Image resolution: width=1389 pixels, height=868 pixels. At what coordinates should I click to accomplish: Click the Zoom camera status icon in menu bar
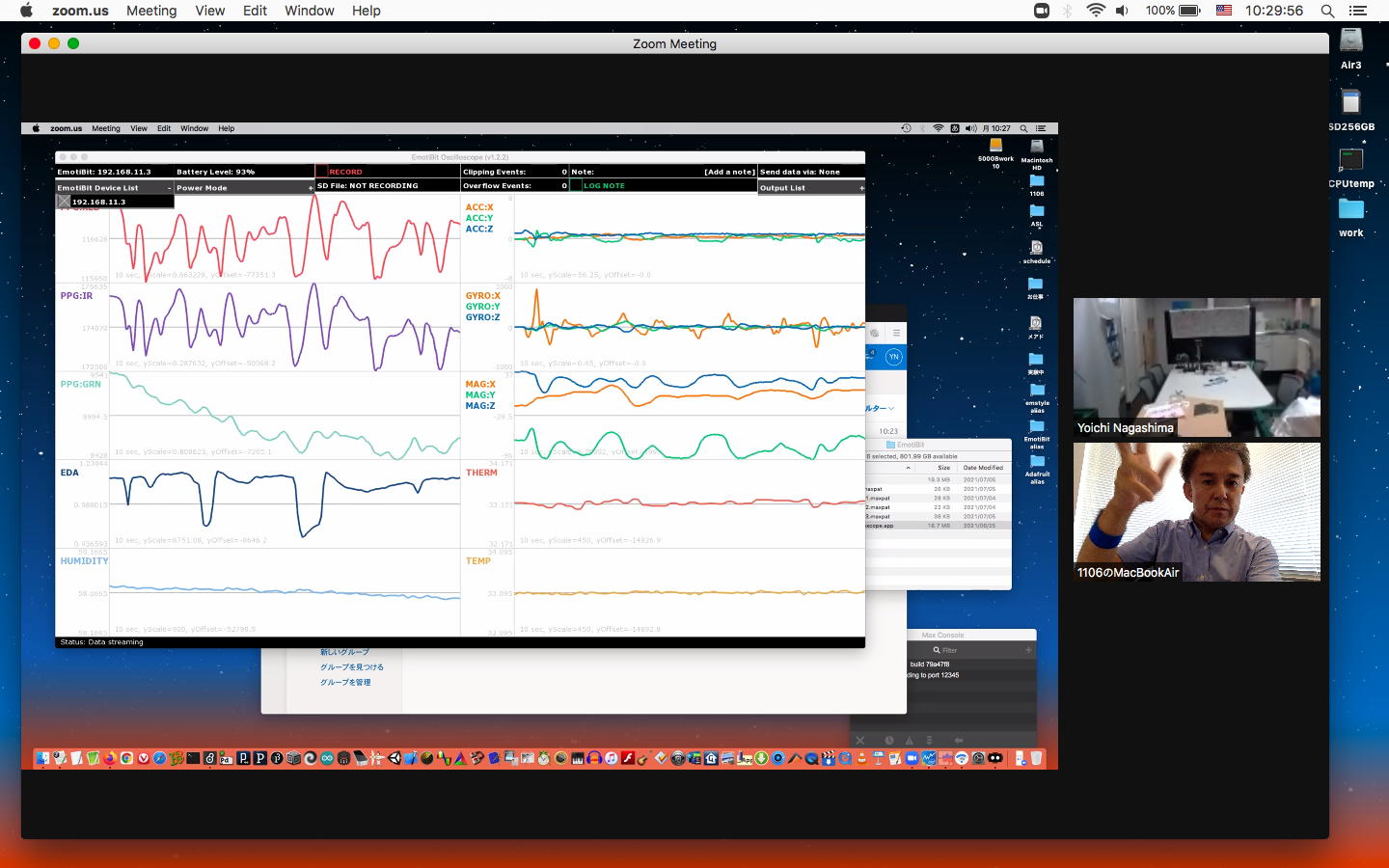point(1042,11)
